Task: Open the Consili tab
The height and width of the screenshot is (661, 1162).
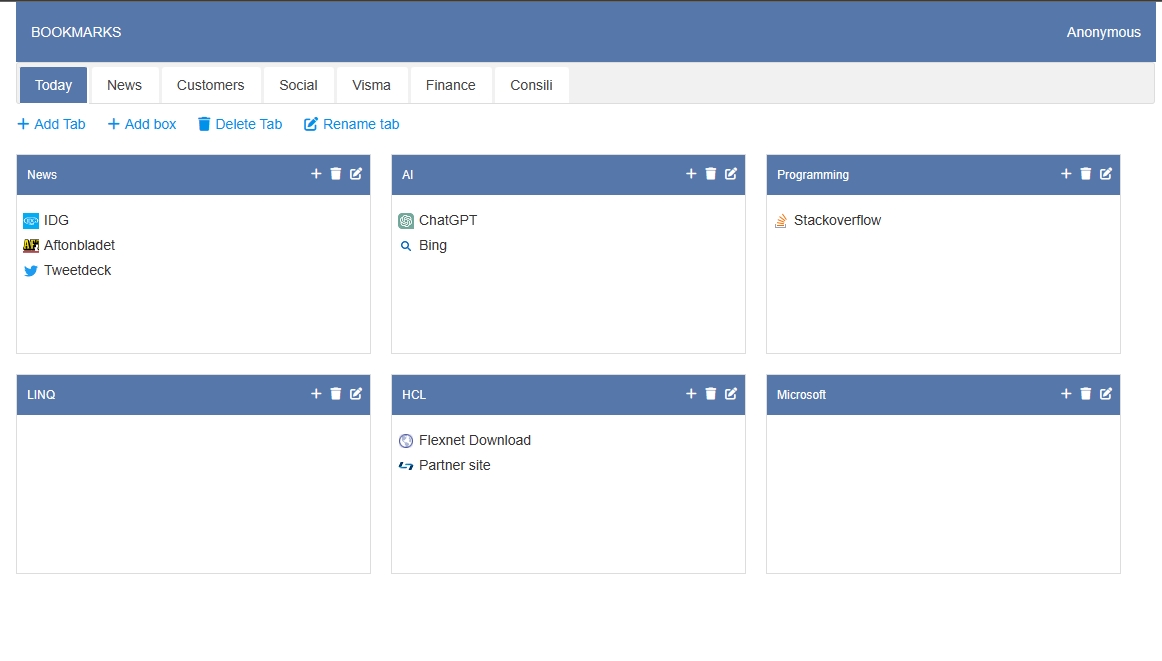Action: (531, 85)
